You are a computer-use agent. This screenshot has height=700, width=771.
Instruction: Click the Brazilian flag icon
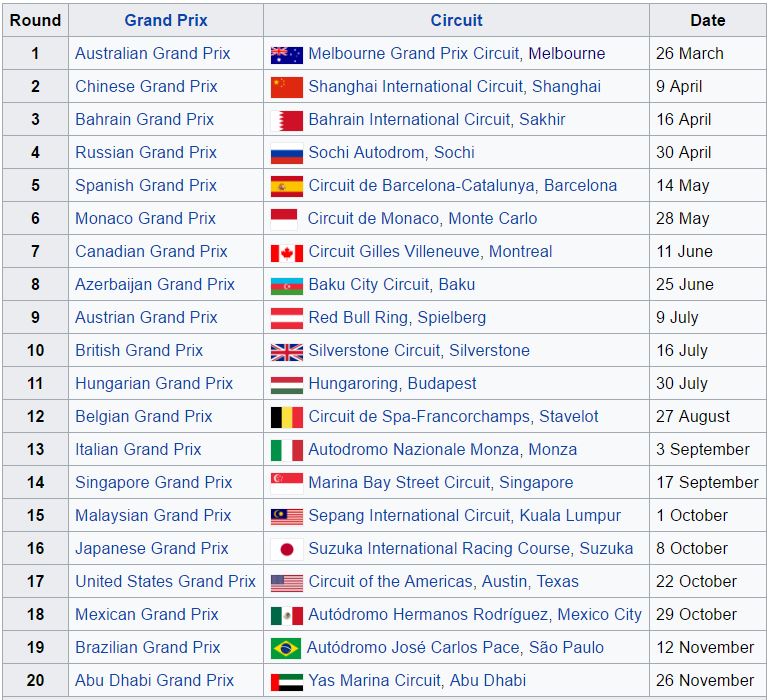click(286, 648)
